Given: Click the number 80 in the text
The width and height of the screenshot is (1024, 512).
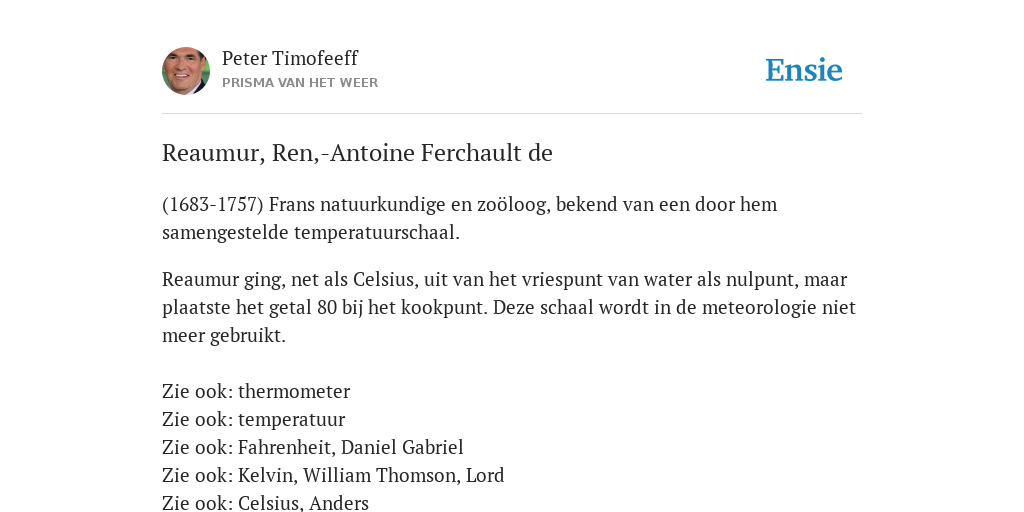Looking at the screenshot, I should (x=327, y=308).
